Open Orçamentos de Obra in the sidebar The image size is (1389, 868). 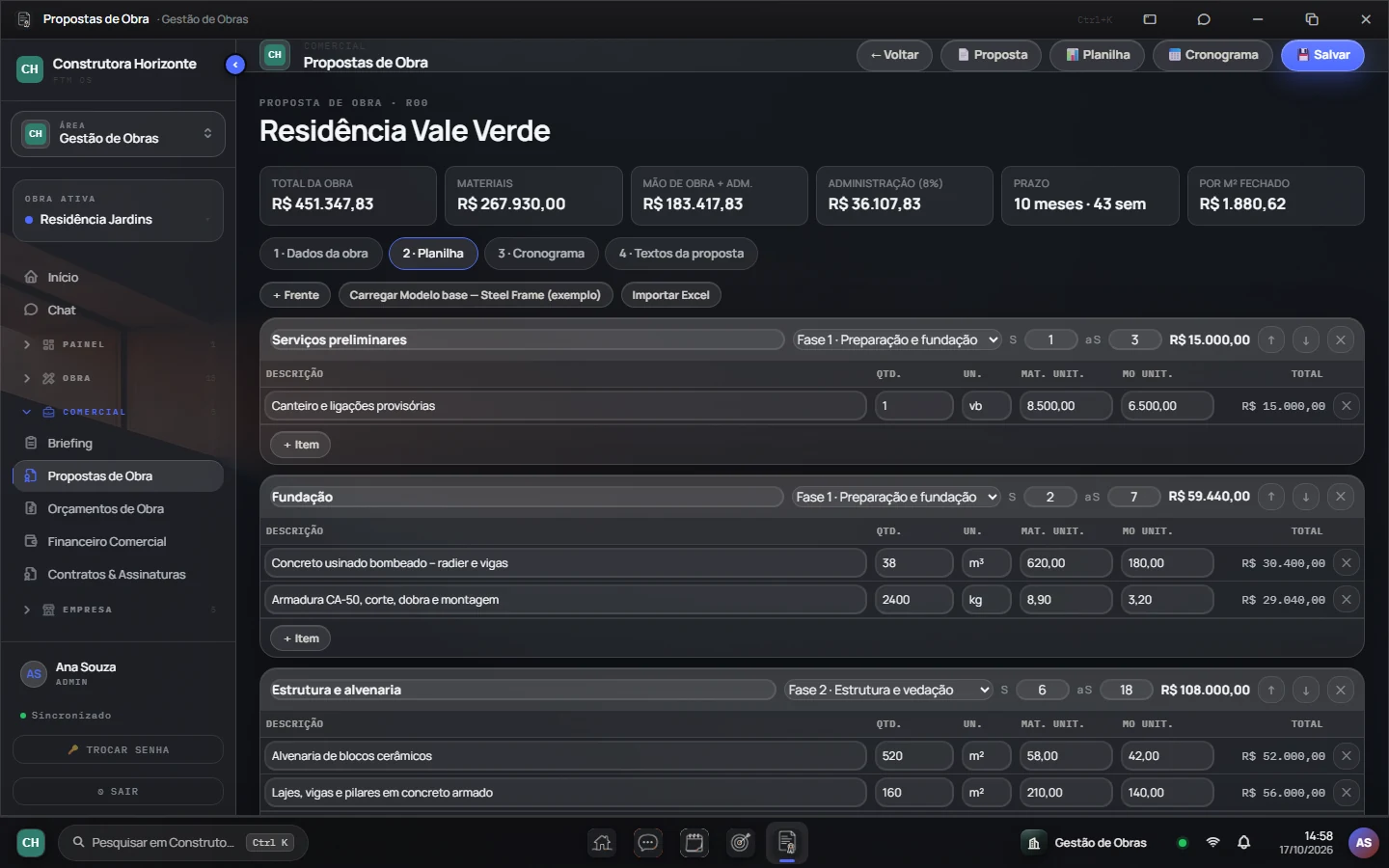pos(118,509)
